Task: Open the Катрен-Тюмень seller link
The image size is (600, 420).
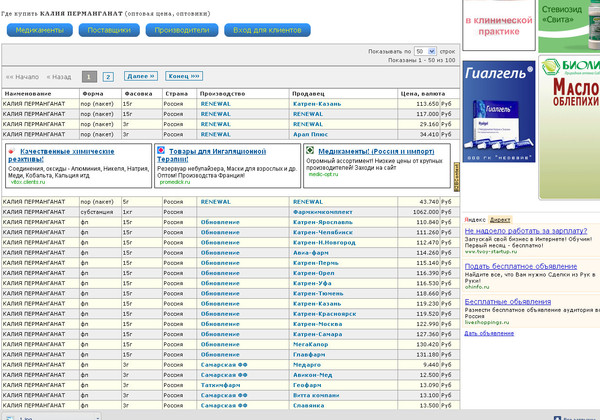Action: pyautogui.click(x=318, y=294)
